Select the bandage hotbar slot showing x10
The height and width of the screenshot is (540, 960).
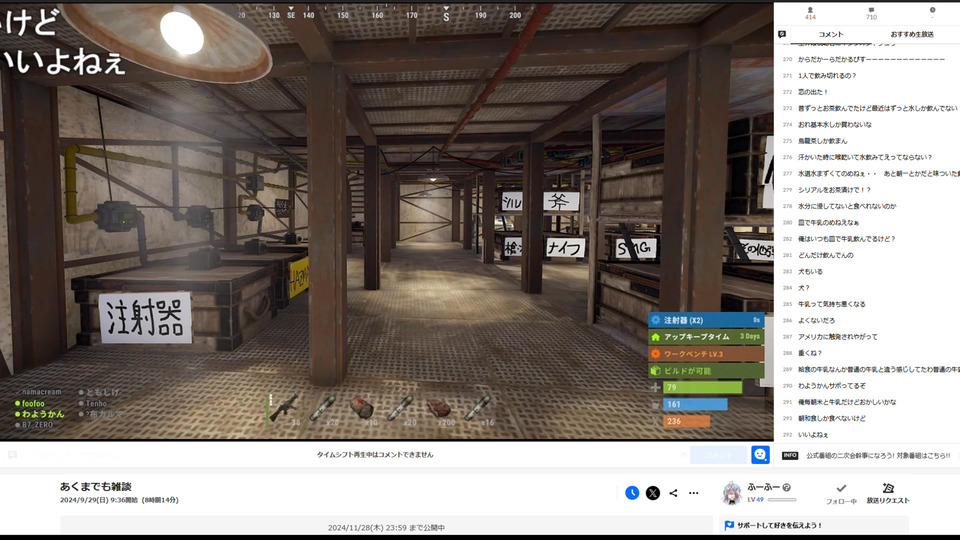click(x=362, y=409)
